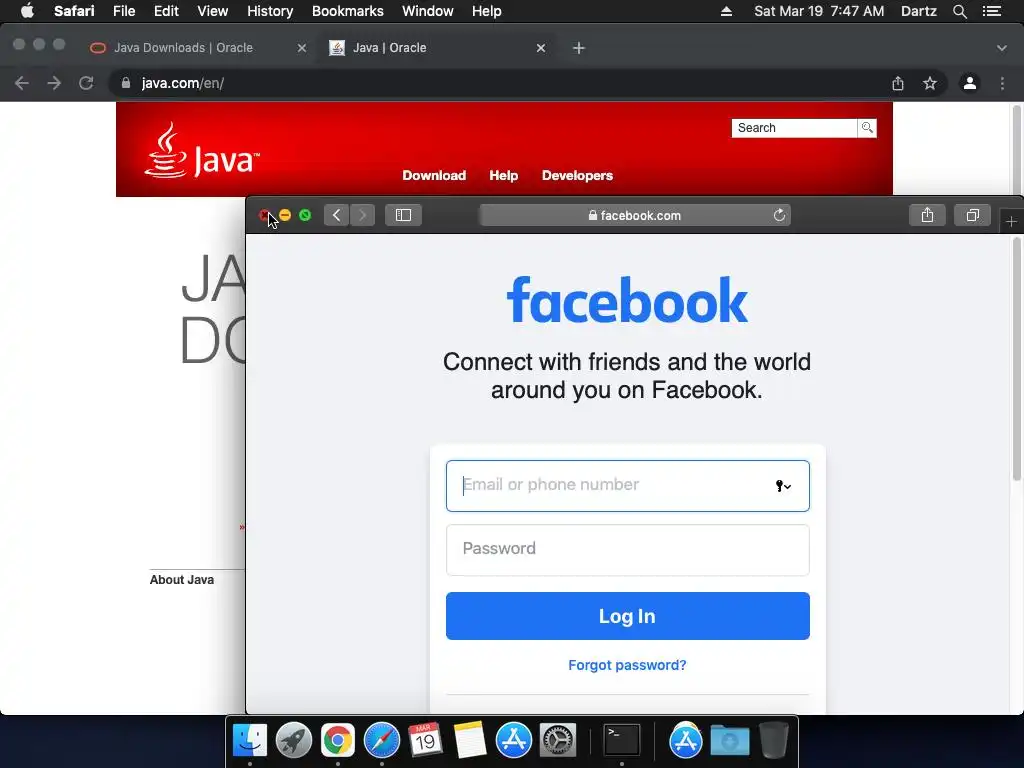This screenshot has height=768, width=1024.
Task: Open the profile avatar icon in browser toolbar
Action: (970, 83)
